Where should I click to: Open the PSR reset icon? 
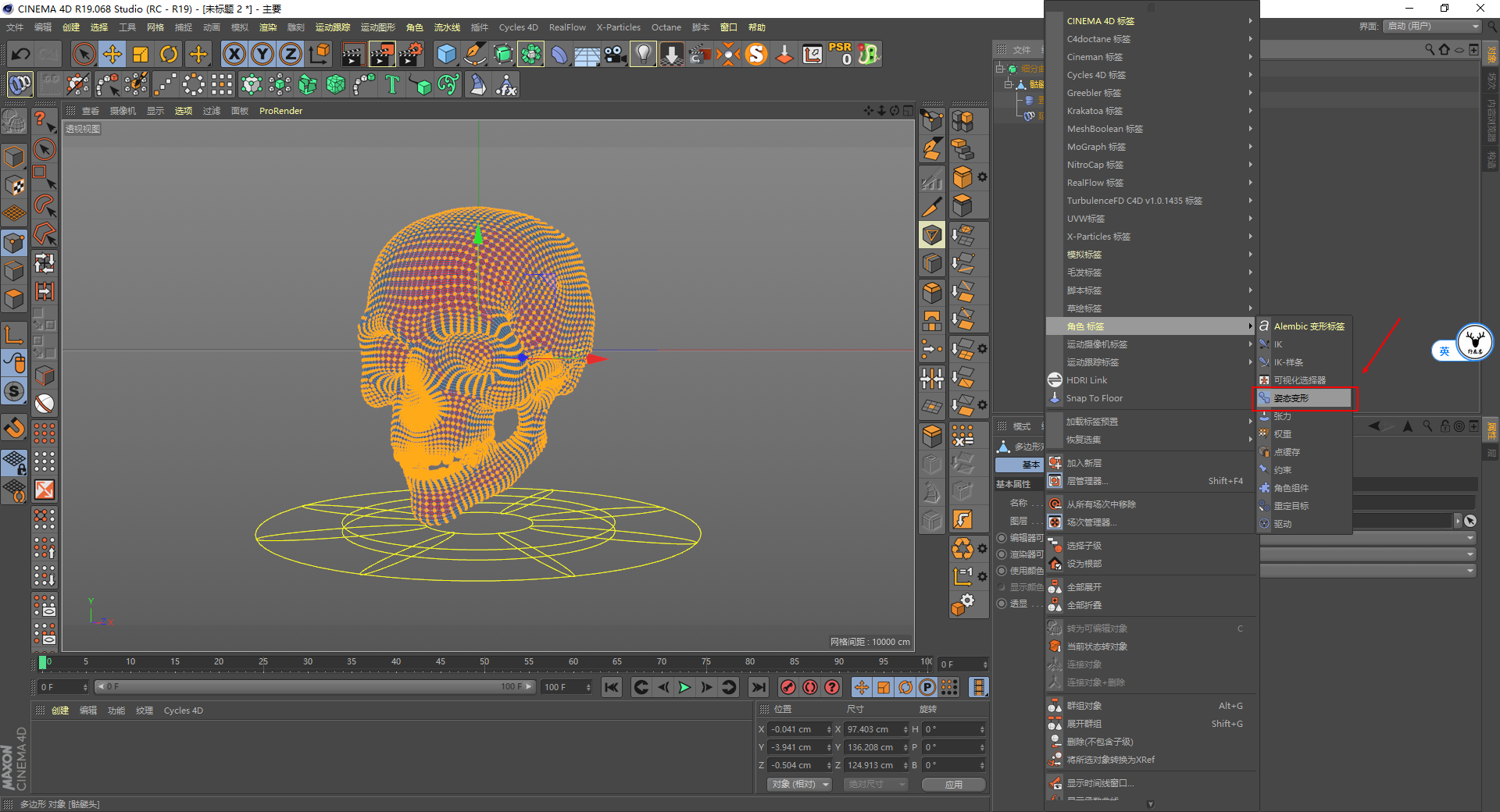click(841, 54)
